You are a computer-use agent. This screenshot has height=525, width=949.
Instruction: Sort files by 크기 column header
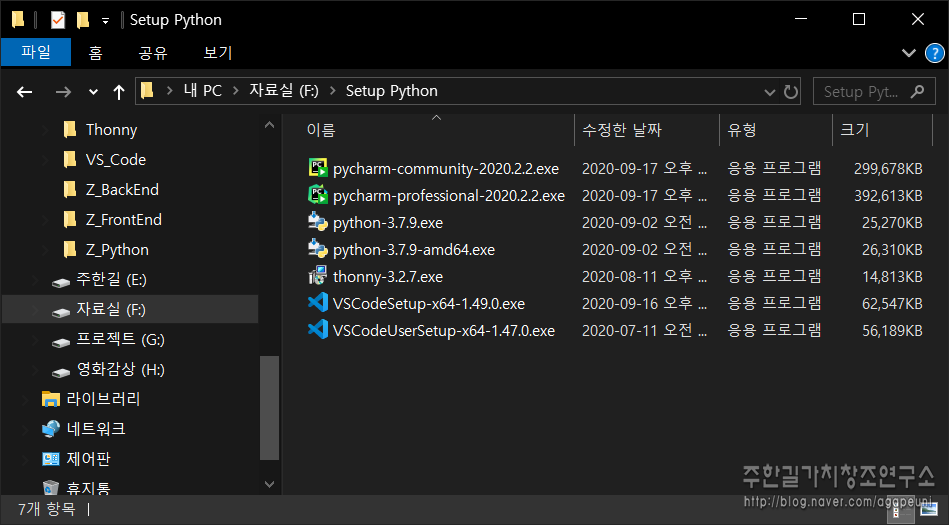[x=882, y=130]
